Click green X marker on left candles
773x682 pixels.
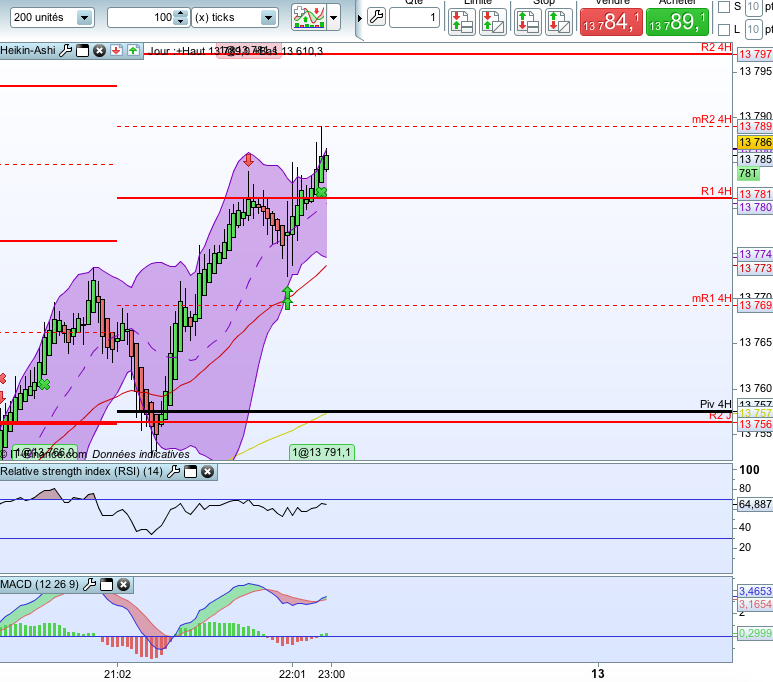[44, 384]
